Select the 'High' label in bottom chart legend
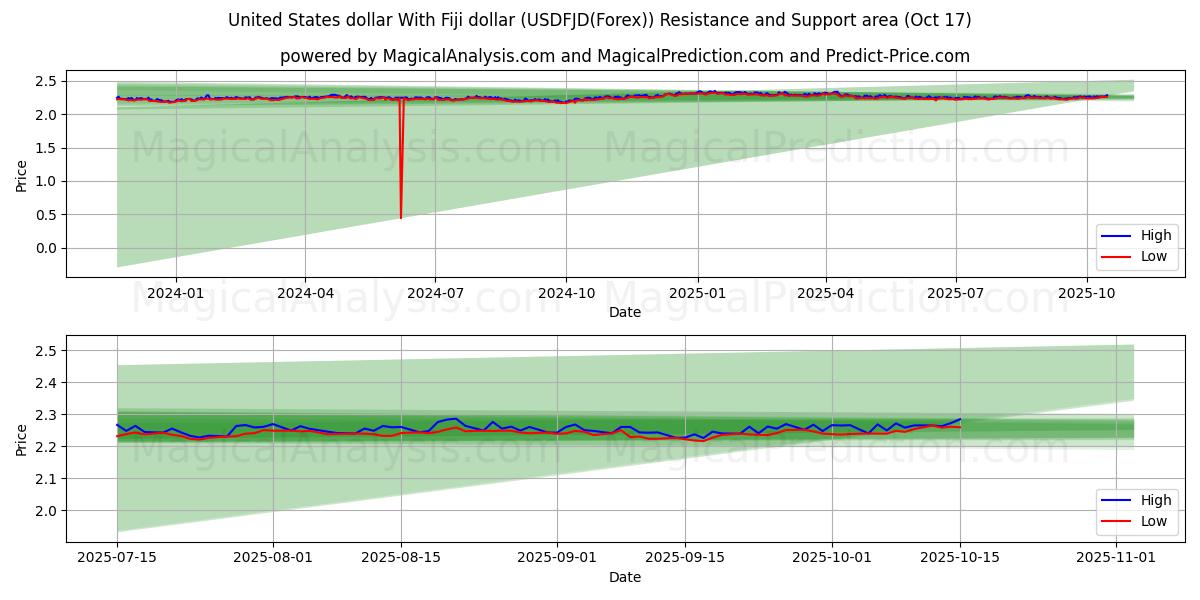1200x600 pixels. (x=1156, y=500)
